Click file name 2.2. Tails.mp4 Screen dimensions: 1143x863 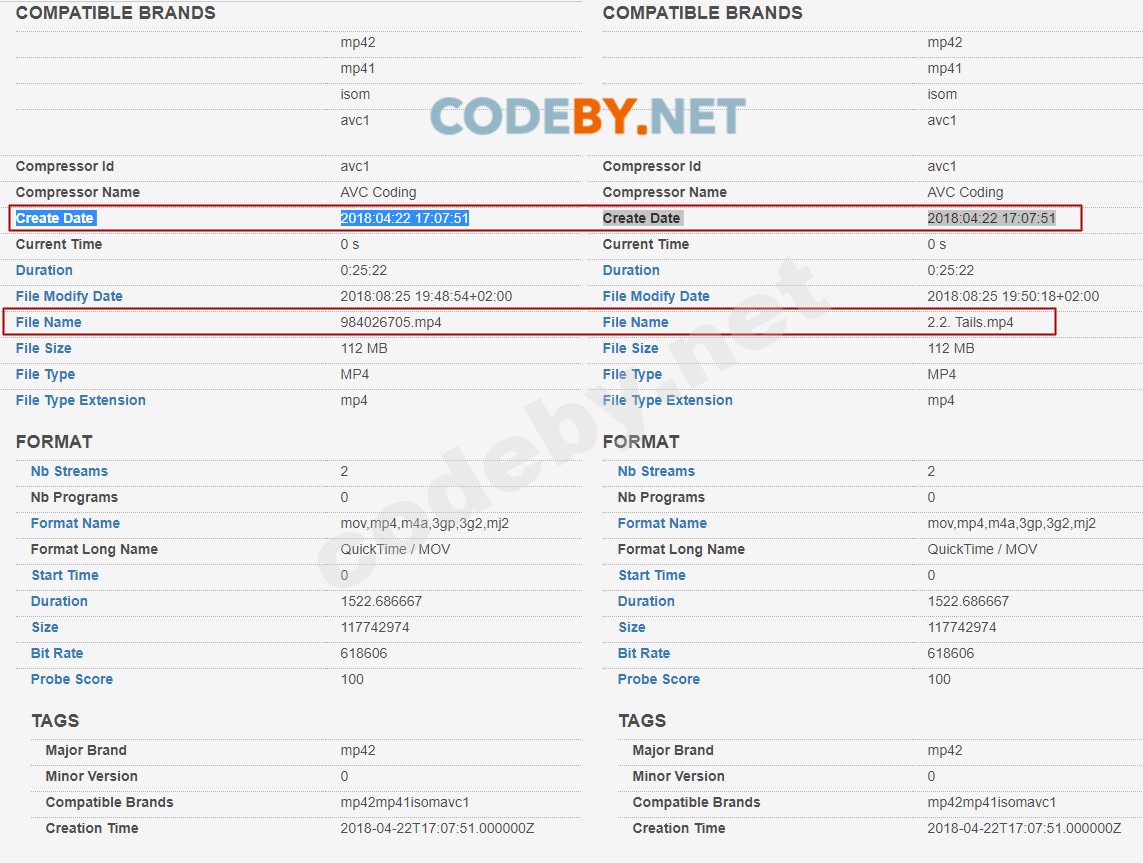(x=970, y=322)
